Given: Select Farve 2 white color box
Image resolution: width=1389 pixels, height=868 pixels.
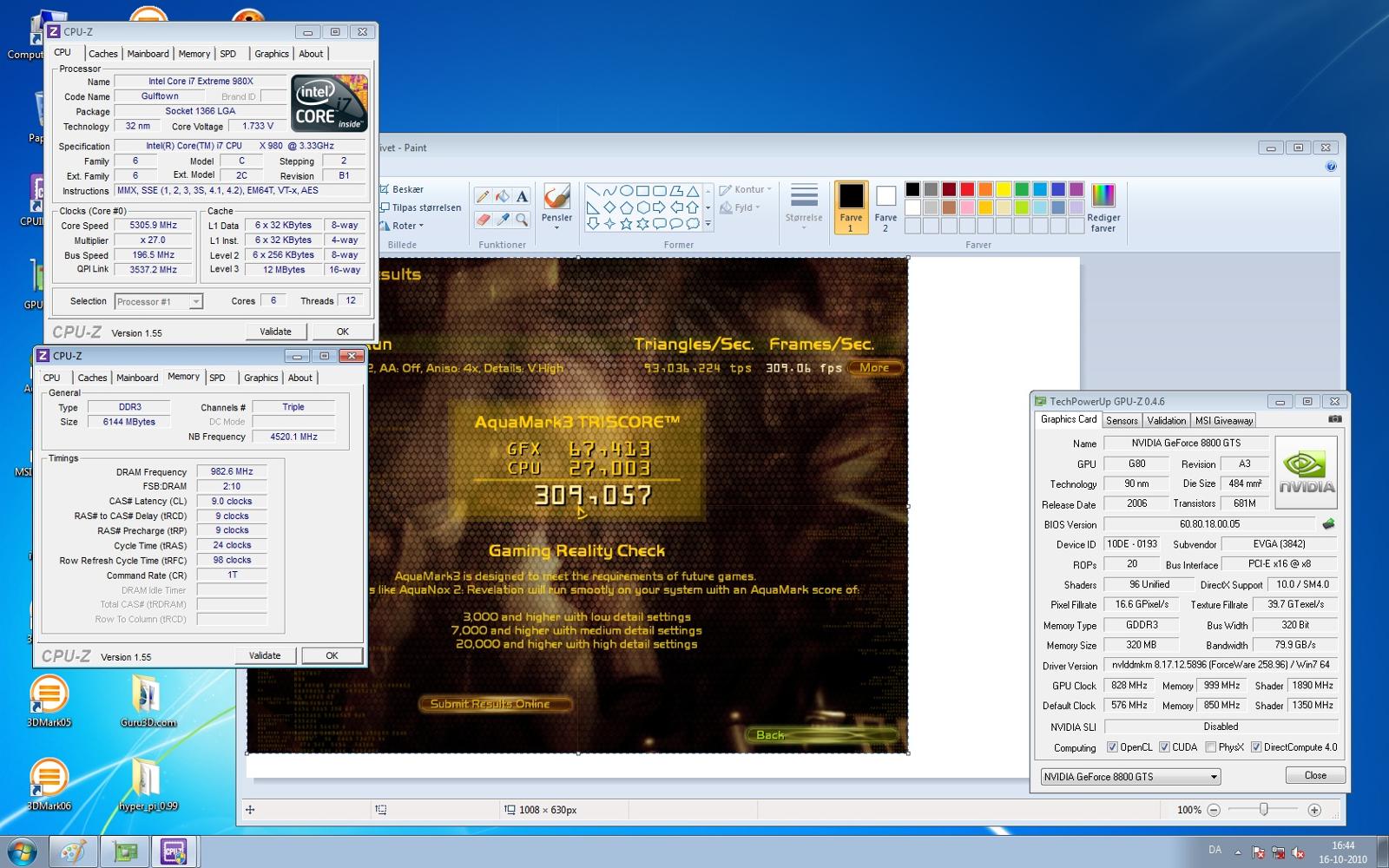Looking at the screenshot, I should 885,207.
